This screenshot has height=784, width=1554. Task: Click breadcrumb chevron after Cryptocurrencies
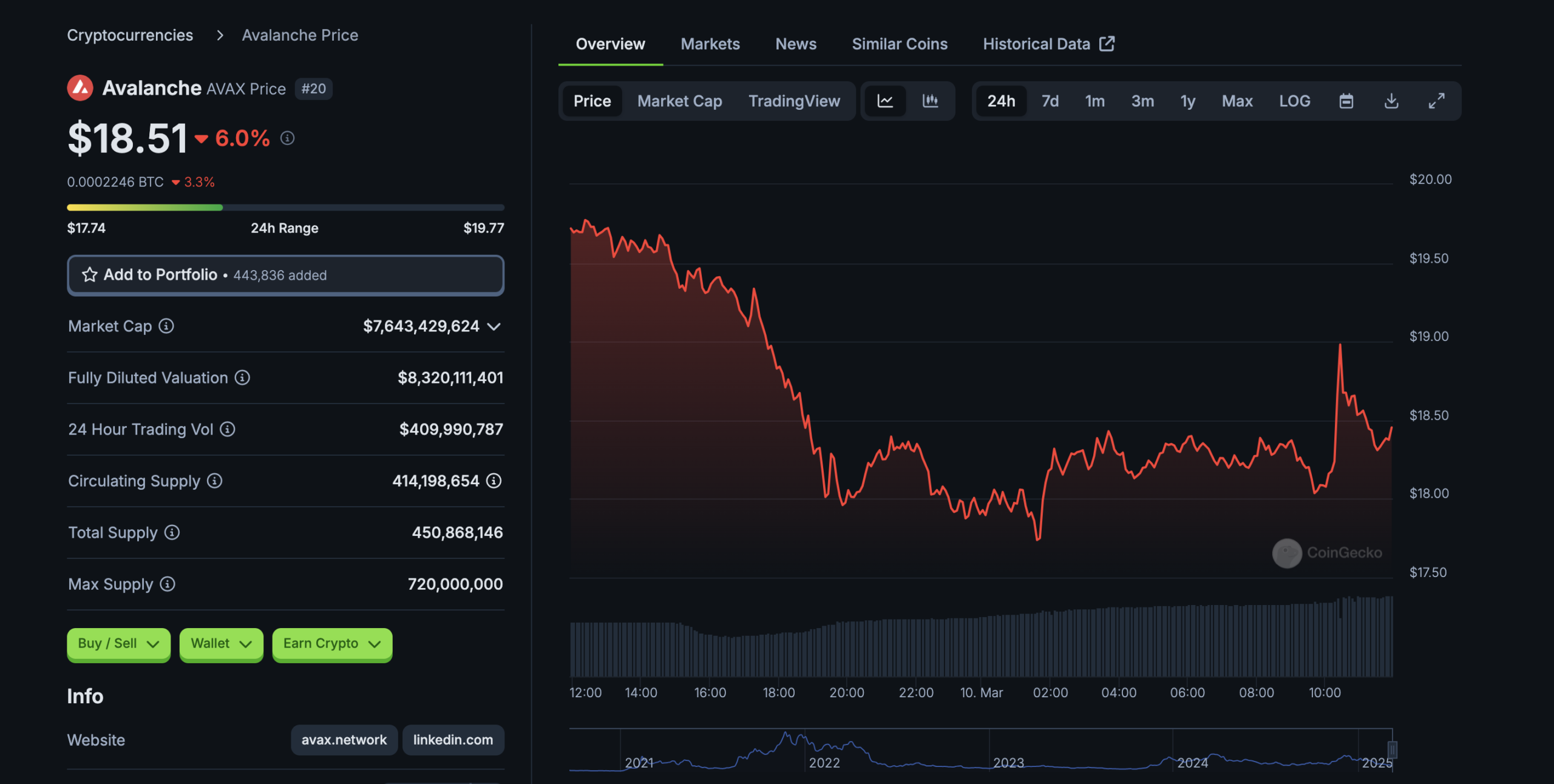pos(220,35)
